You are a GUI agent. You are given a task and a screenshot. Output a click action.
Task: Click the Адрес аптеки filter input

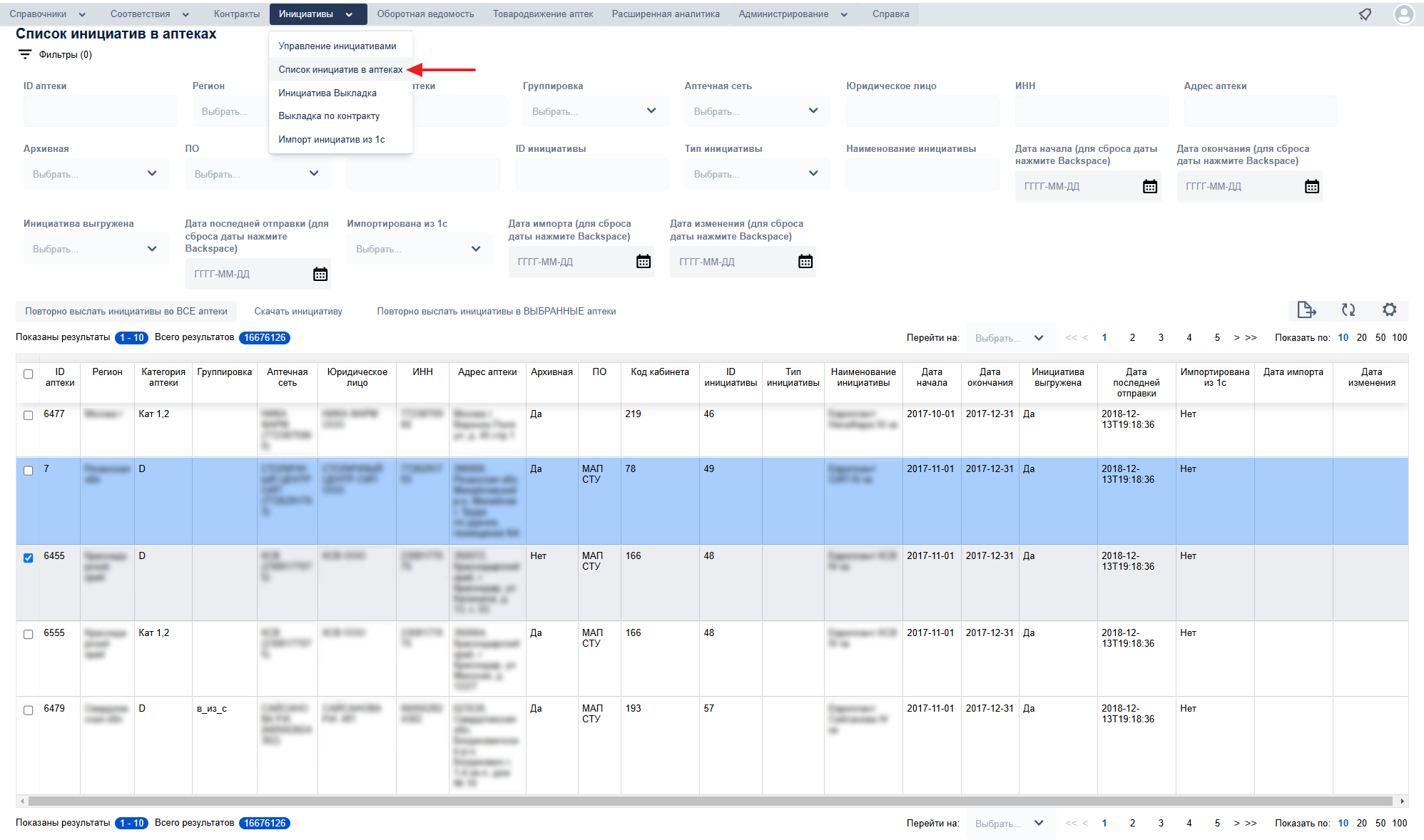click(1260, 111)
